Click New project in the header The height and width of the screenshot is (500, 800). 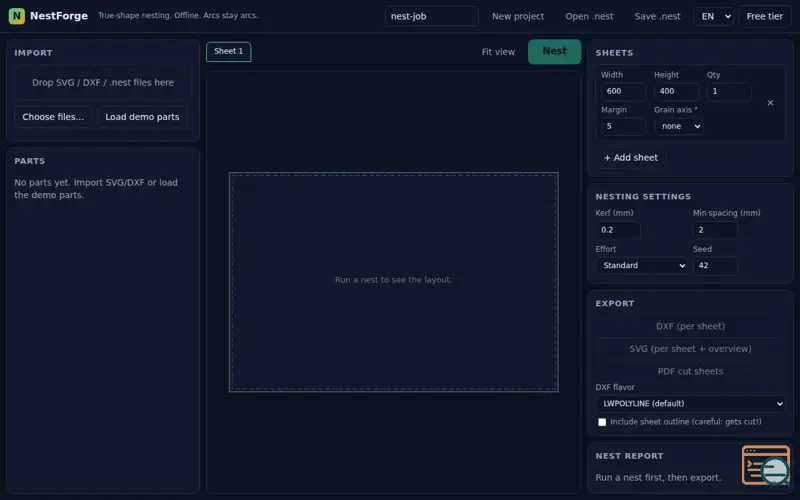[518, 16]
